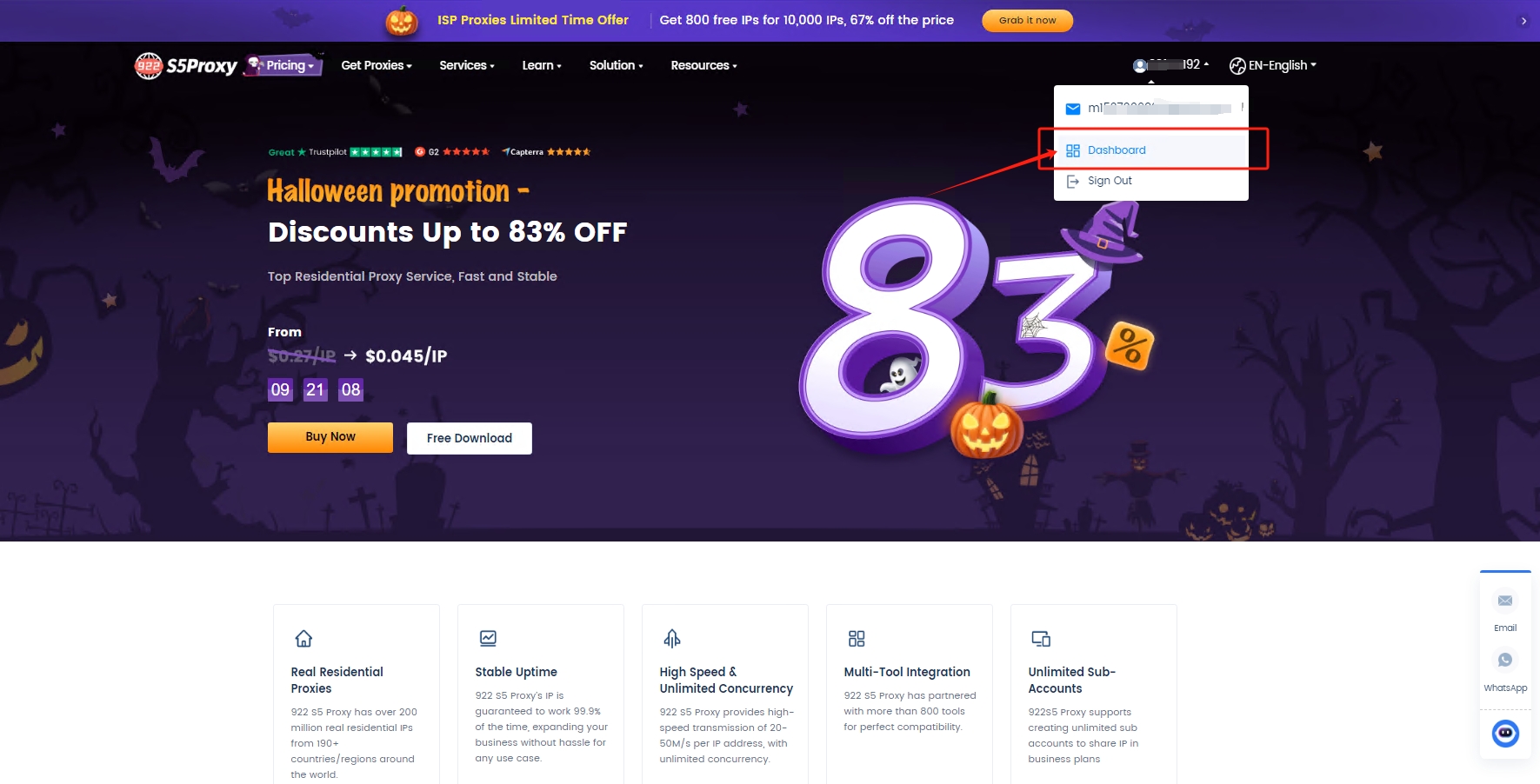Viewport: 1540px width, 784px height.
Task: Click the Trustpilot rating stars
Action: click(376, 152)
